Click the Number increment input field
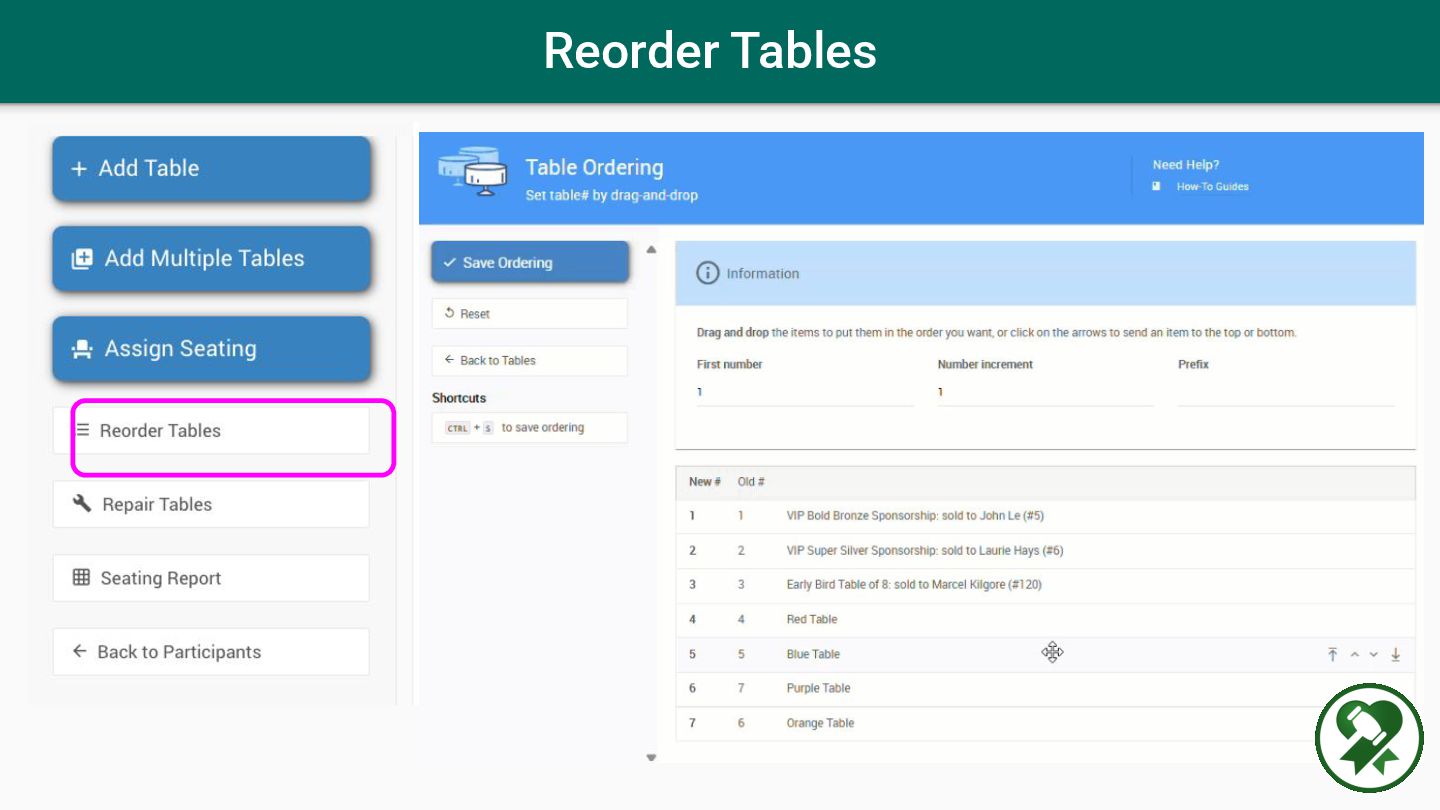Screen dimensions: 1440x810 (x=1045, y=392)
